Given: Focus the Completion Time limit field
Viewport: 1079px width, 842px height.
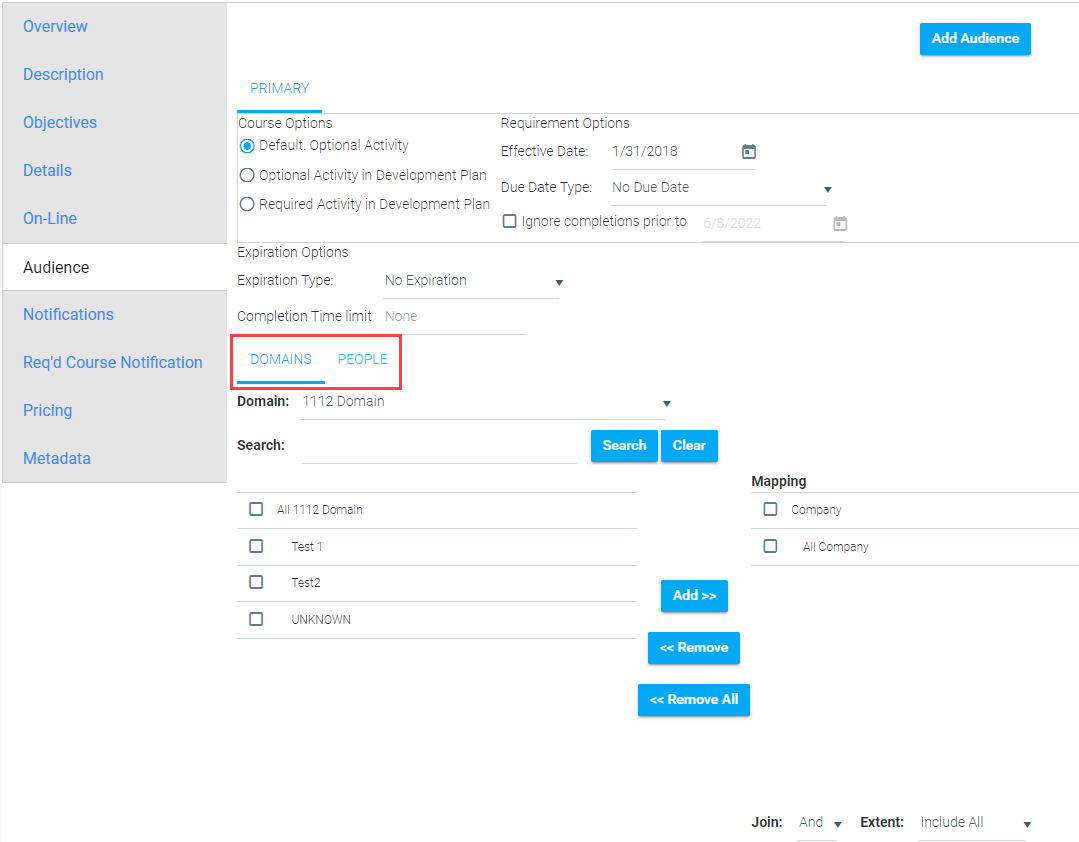Looking at the screenshot, I should coord(455,317).
